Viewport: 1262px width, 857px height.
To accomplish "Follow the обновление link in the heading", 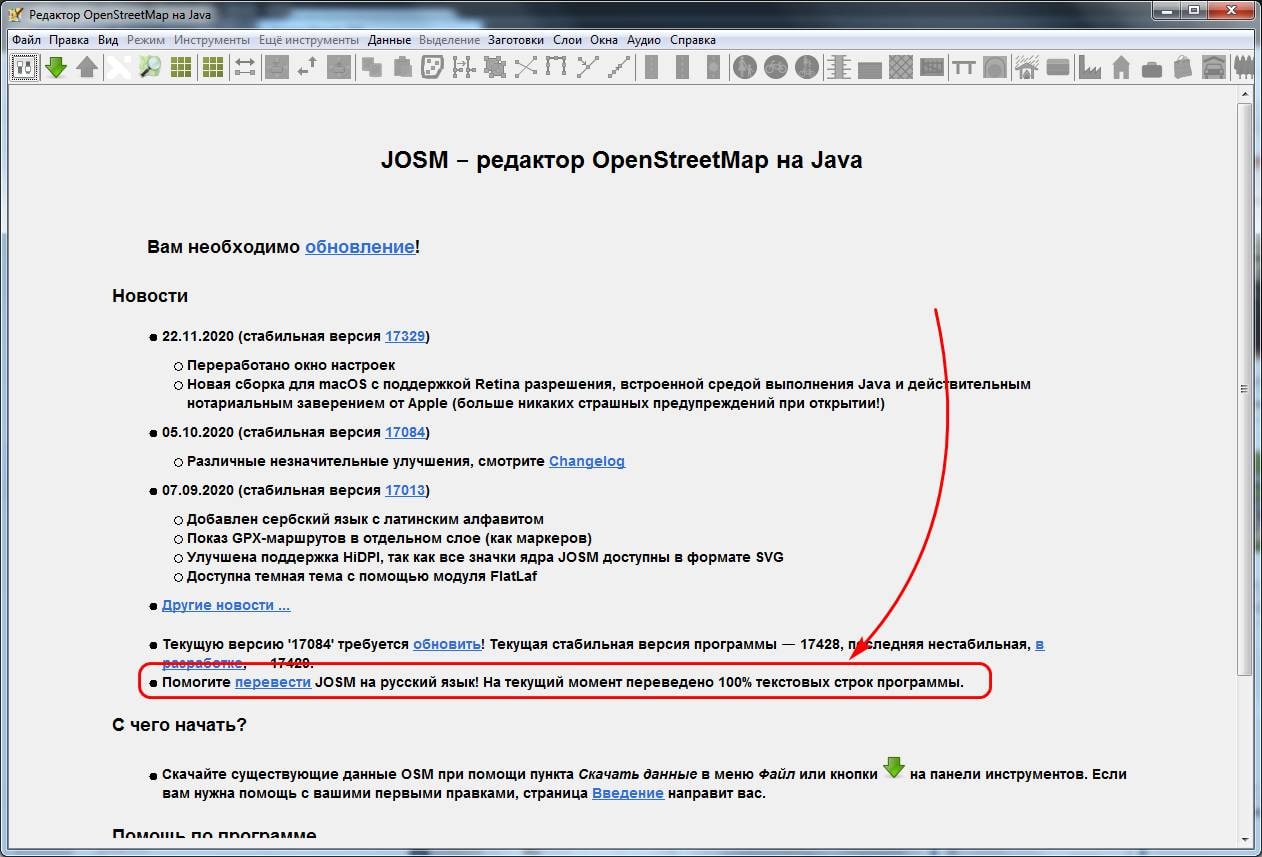I will tap(360, 247).
